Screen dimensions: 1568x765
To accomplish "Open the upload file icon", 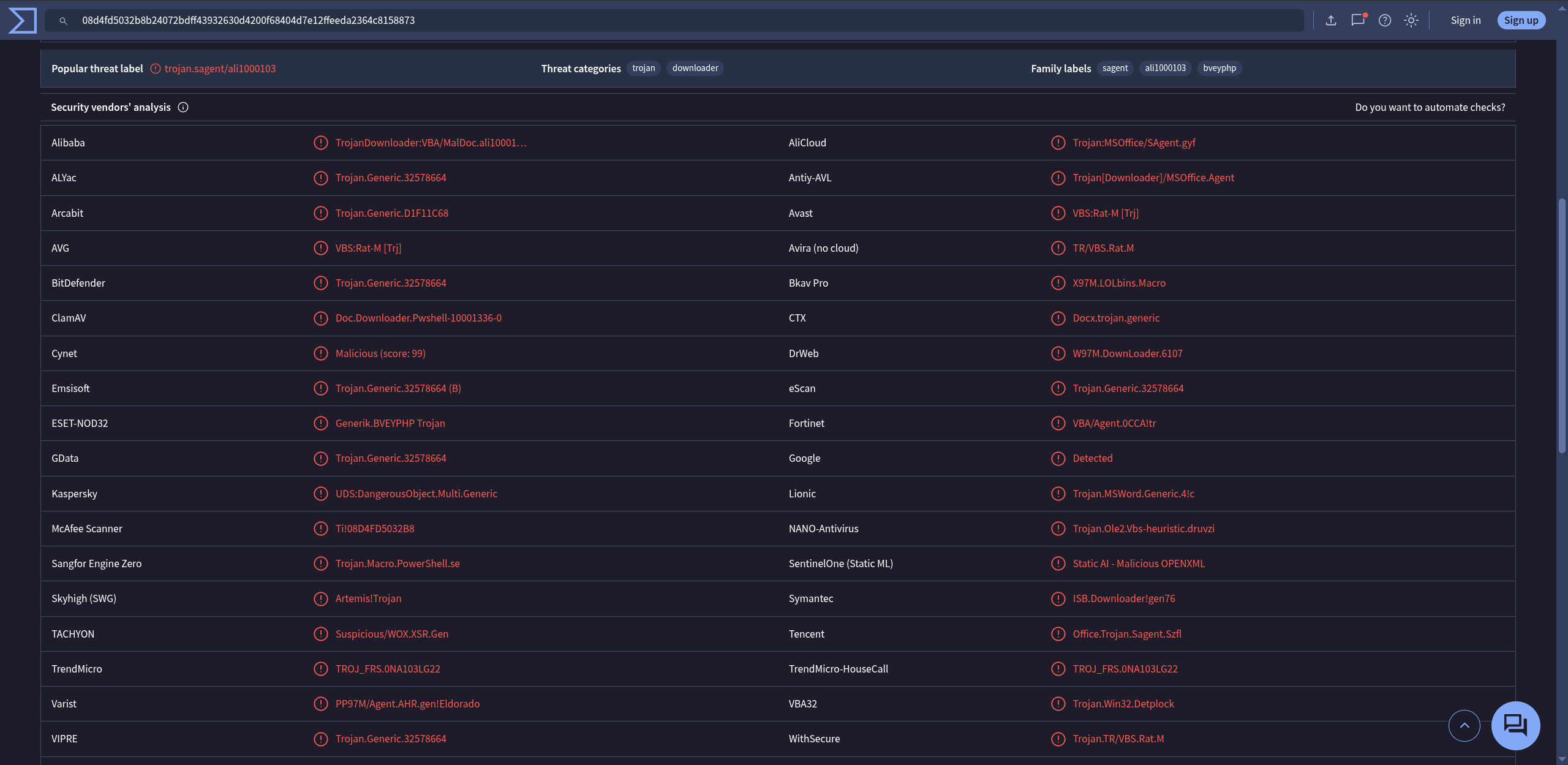I will coord(1331,20).
